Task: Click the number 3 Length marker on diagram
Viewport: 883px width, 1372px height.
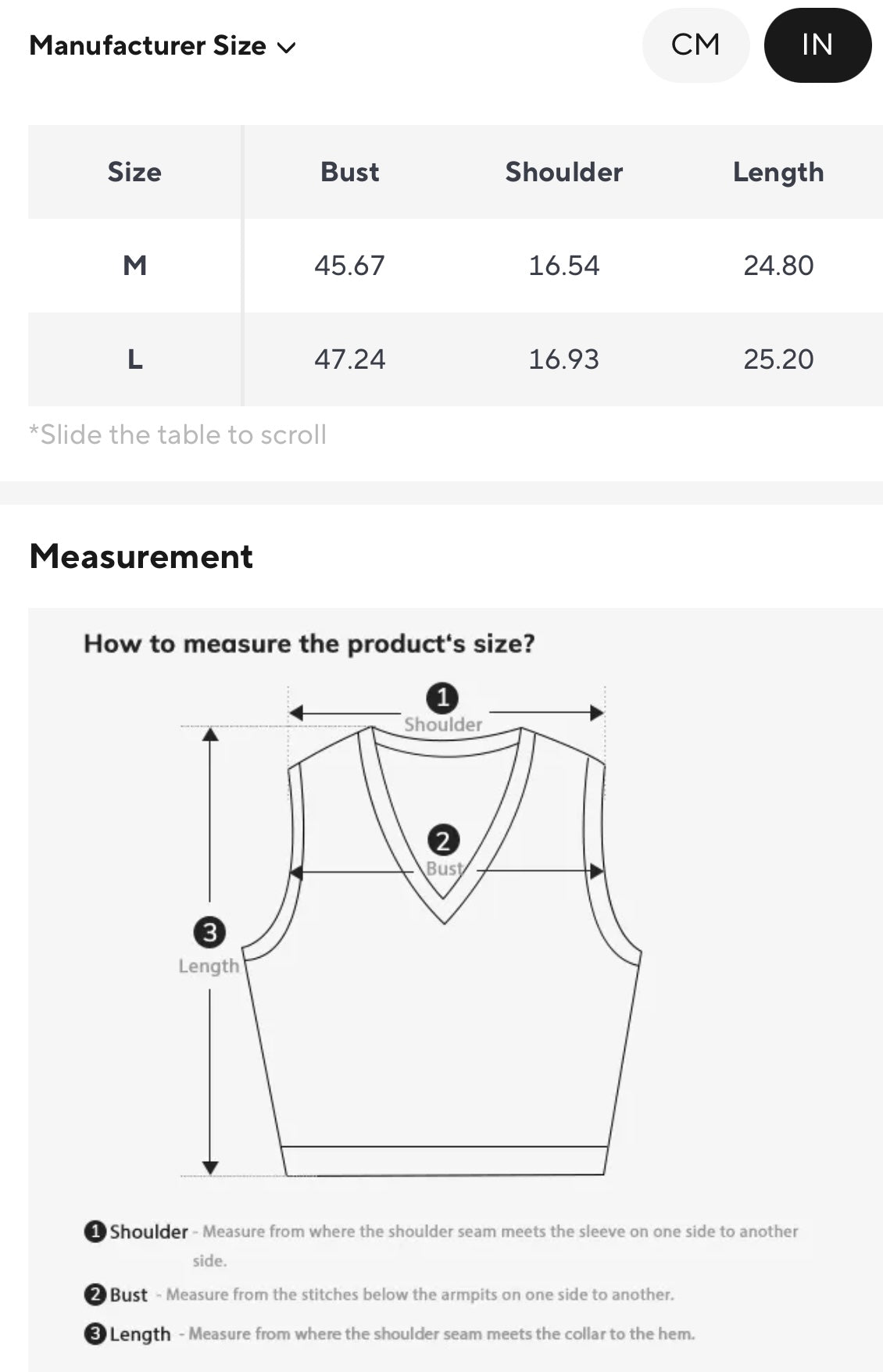Action: (209, 932)
